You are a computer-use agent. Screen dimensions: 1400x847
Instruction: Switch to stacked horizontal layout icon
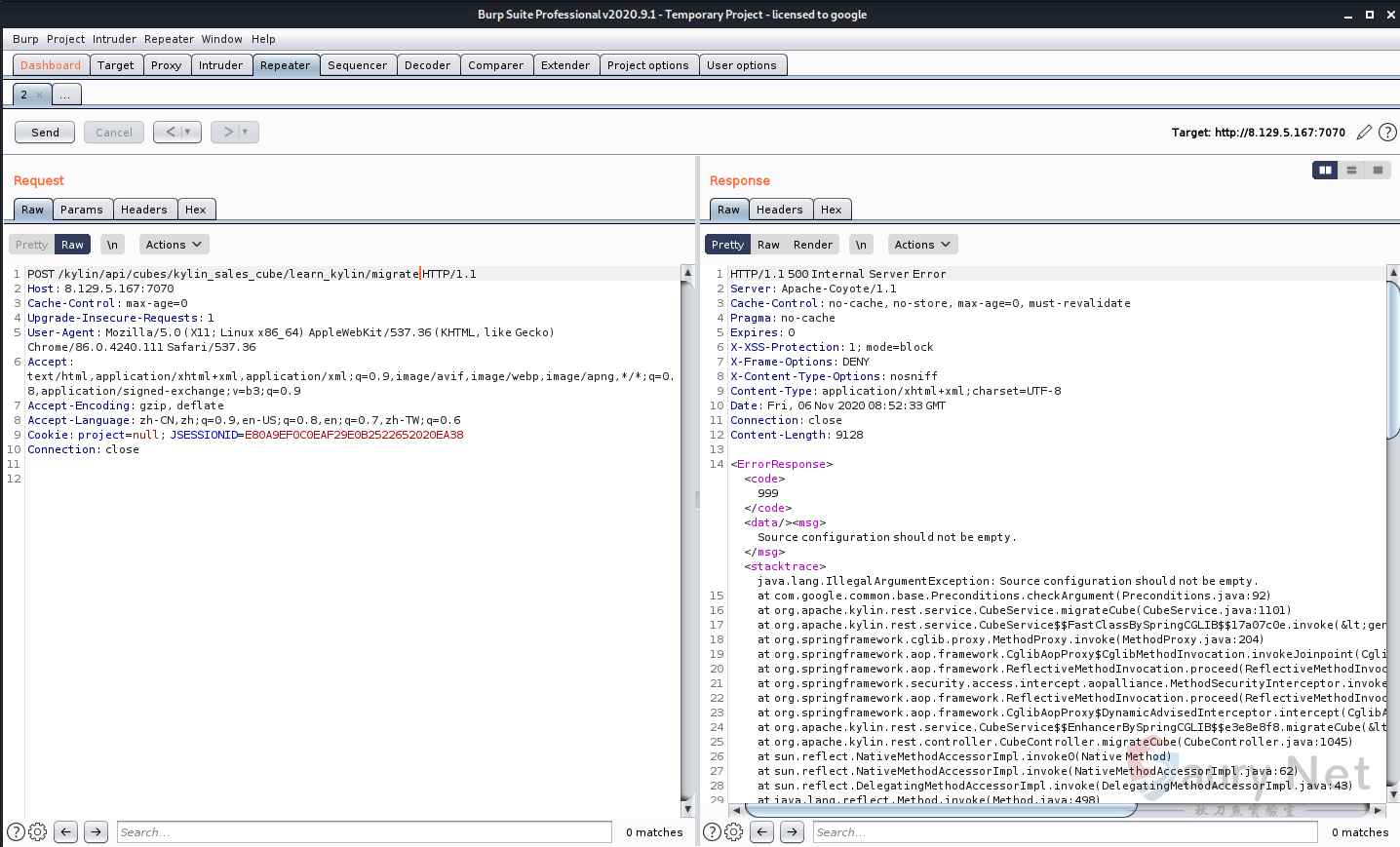[1351, 170]
